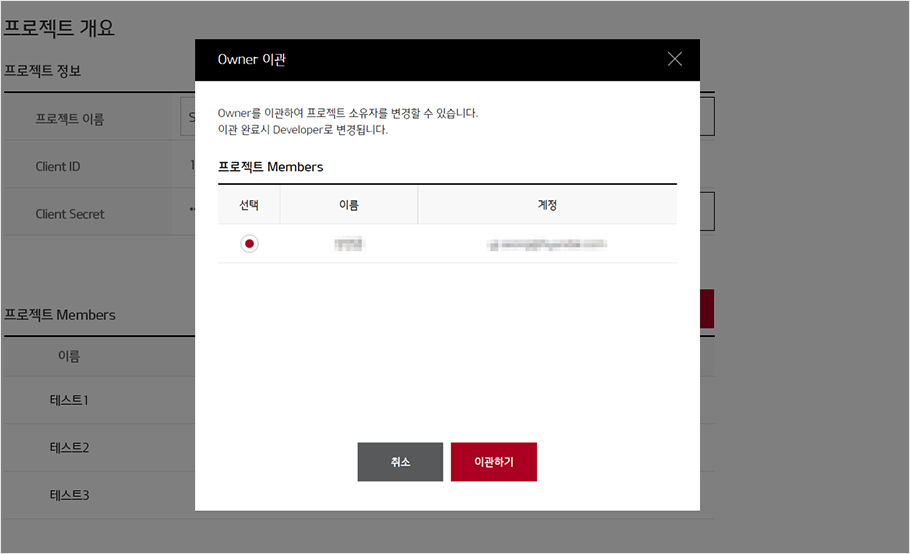Click the 취소 button

(400, 462)
